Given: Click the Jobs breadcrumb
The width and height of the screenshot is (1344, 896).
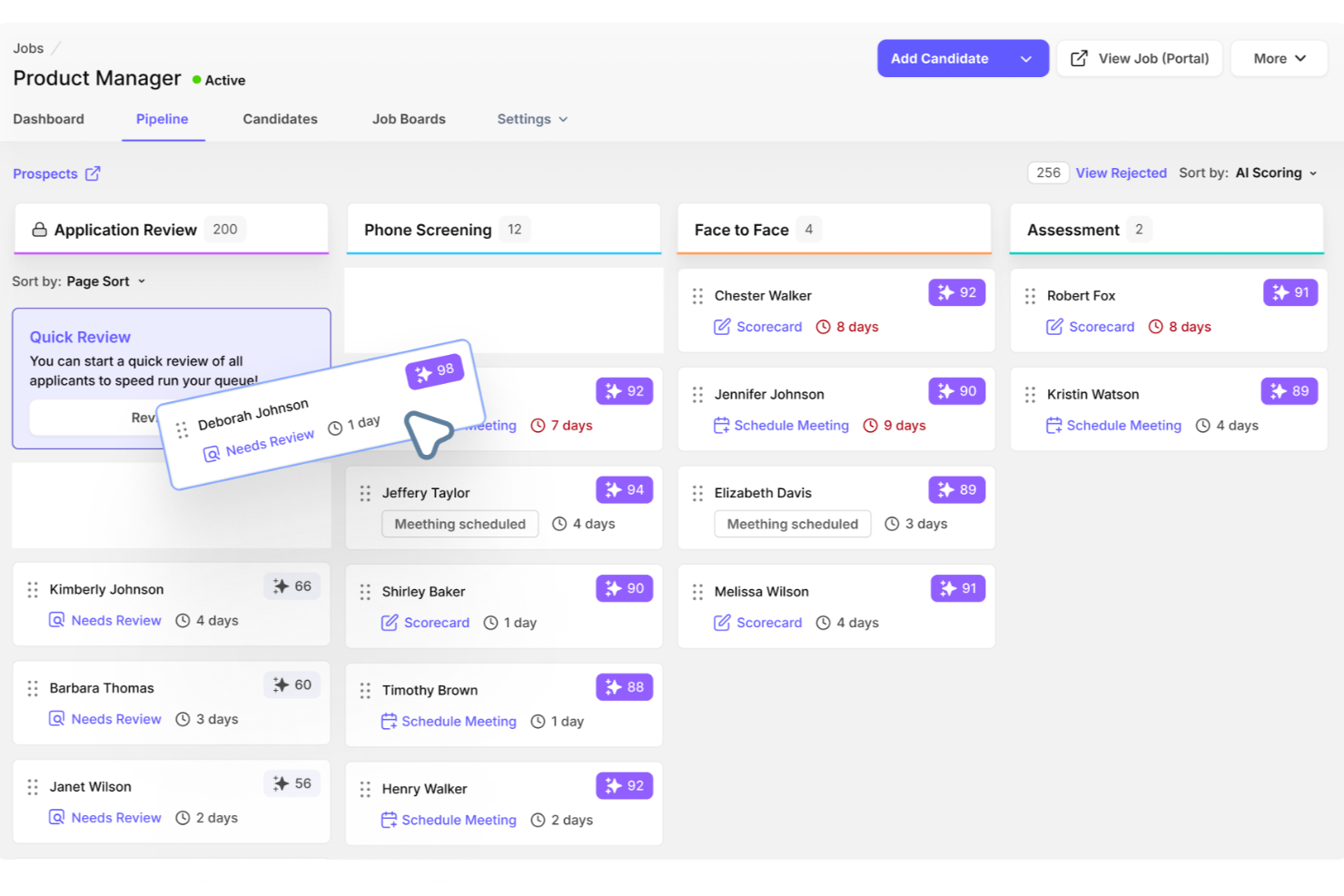Looking at the screenshot, I should 28,48.
